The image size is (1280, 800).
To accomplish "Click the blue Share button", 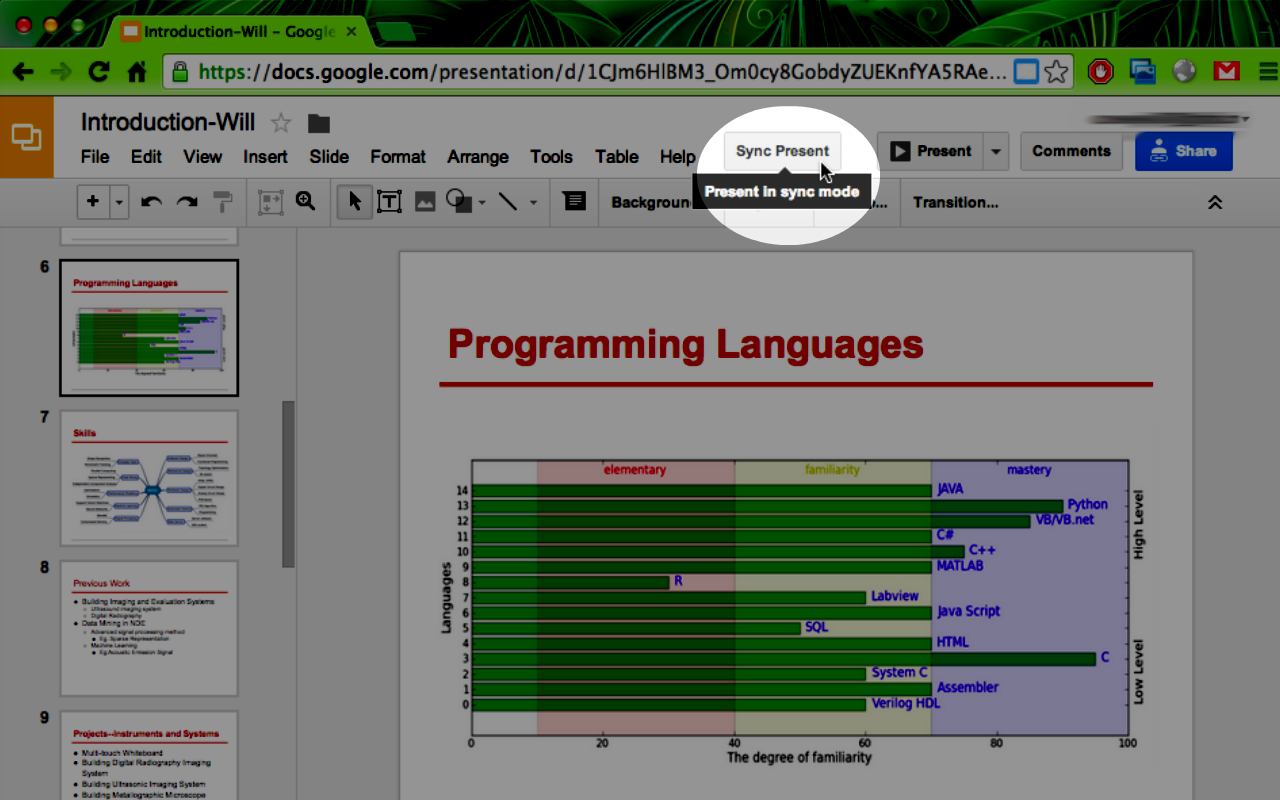I will tap(1183, 151).
